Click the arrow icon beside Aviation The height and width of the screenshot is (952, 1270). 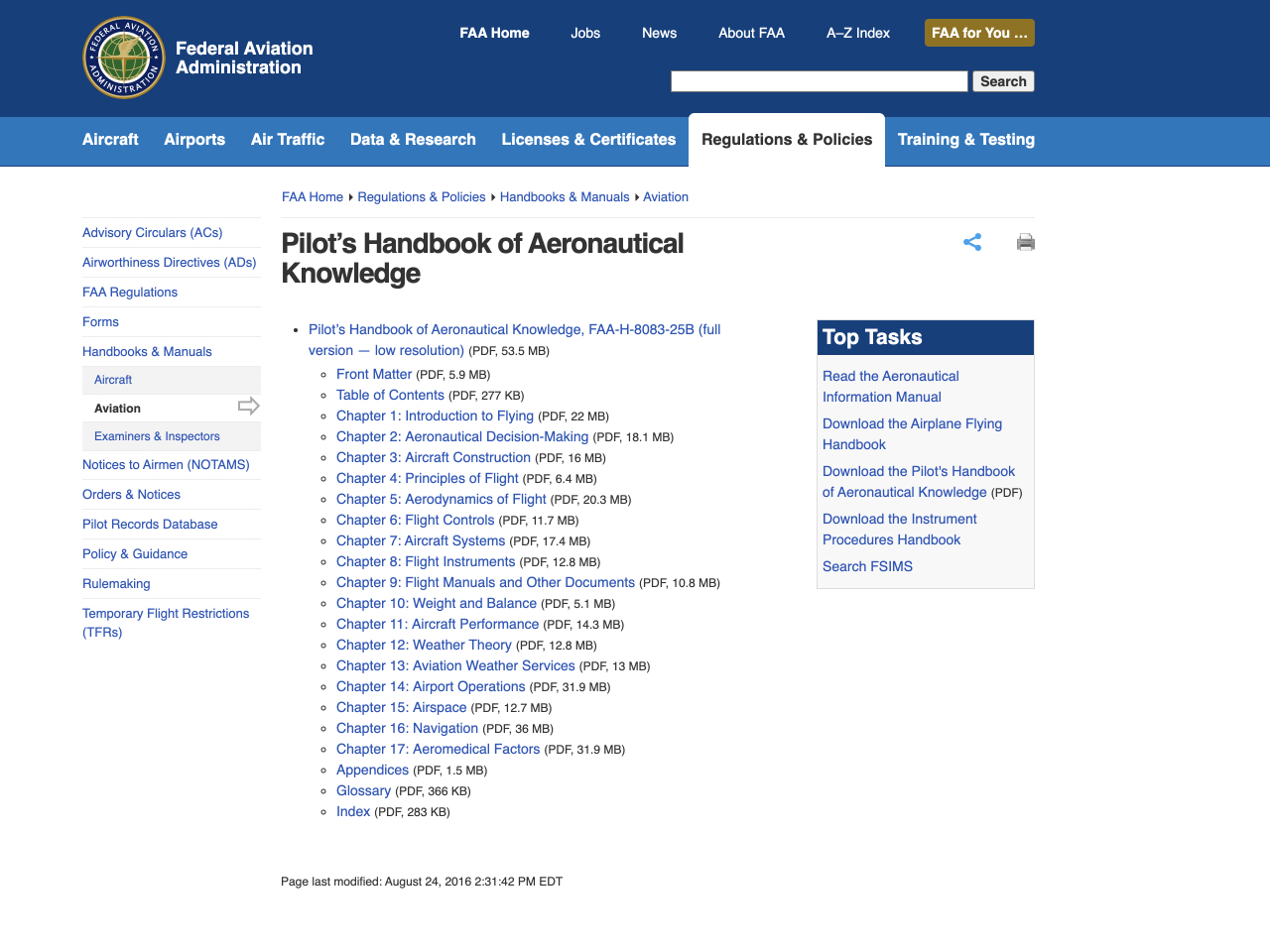[x=248, y=406]
